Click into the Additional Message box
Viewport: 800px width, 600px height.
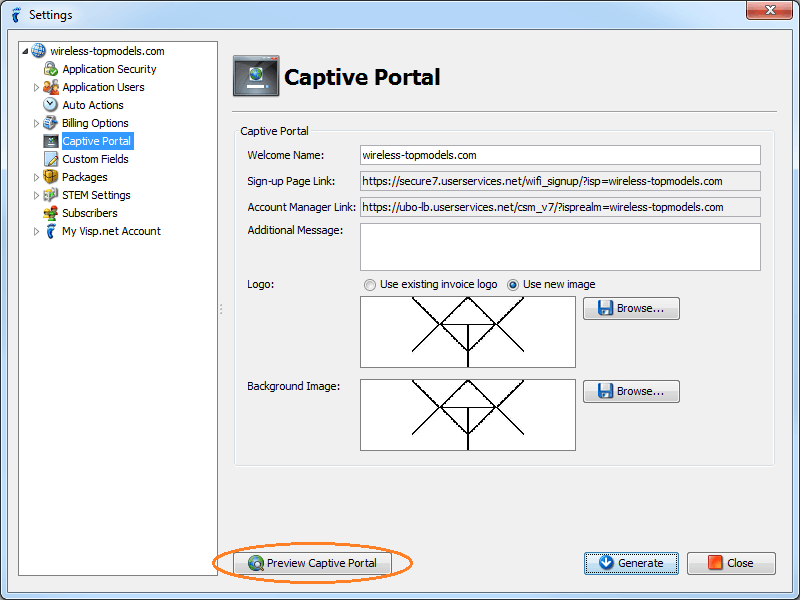coord(560,247)
